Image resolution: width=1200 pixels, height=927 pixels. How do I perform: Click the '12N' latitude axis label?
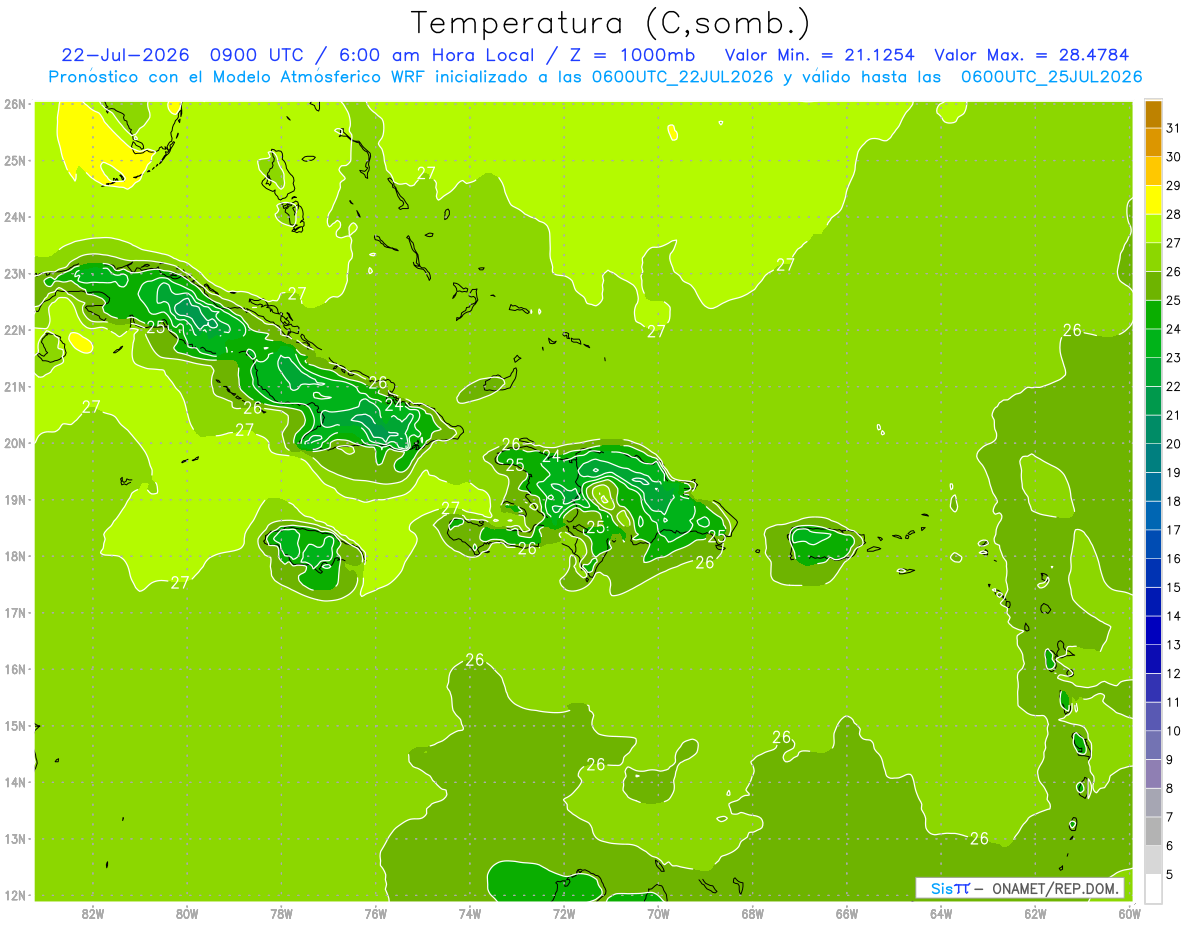click(15, 895)
